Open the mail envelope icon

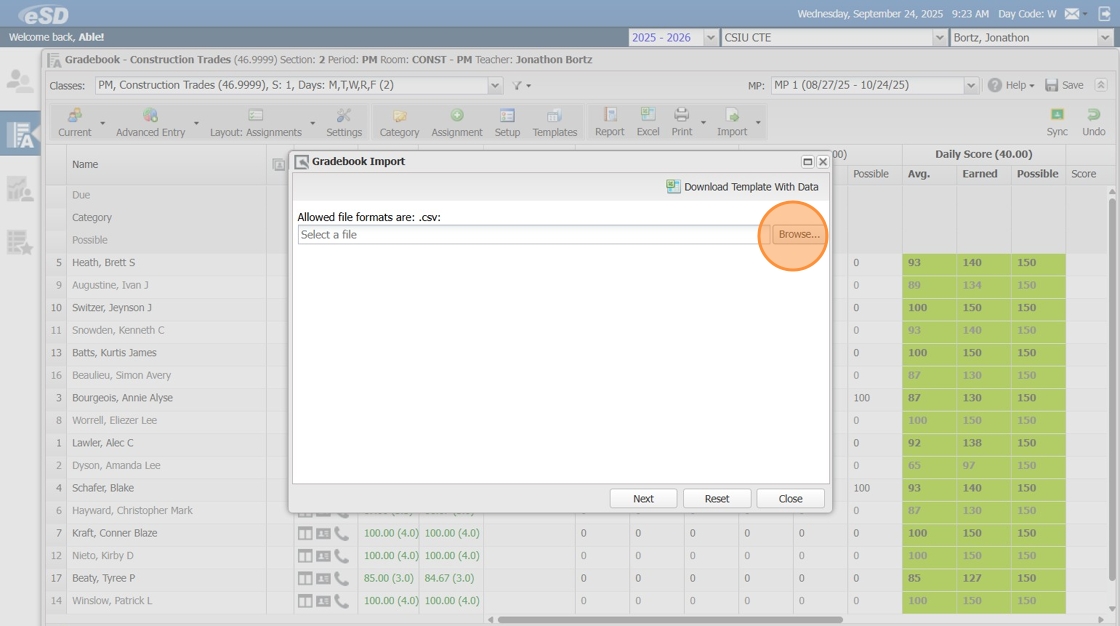1071,13
